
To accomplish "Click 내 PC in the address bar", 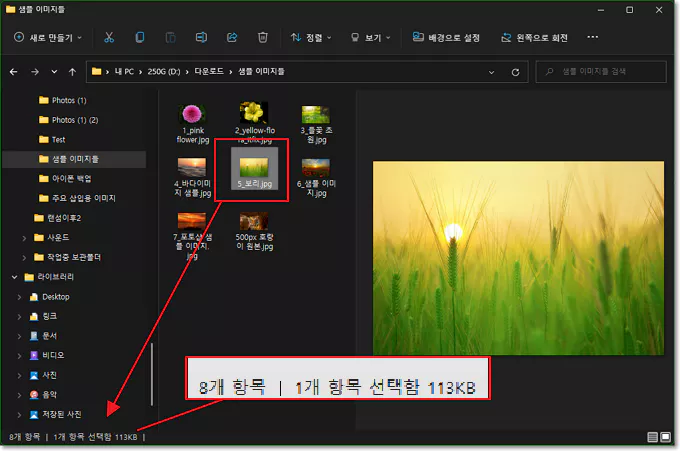I will click(x=124, y=72).
